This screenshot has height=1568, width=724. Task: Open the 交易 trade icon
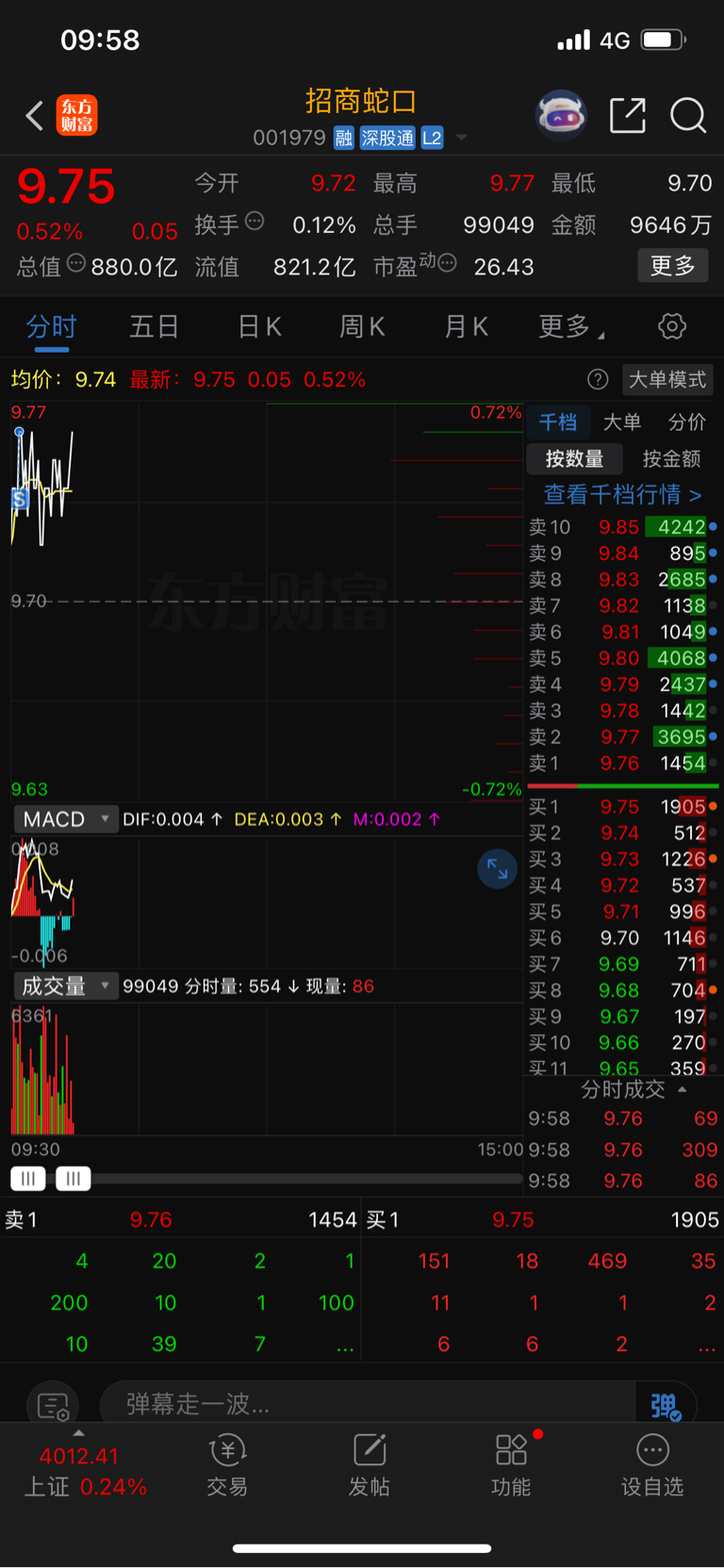coord(227,1464)
